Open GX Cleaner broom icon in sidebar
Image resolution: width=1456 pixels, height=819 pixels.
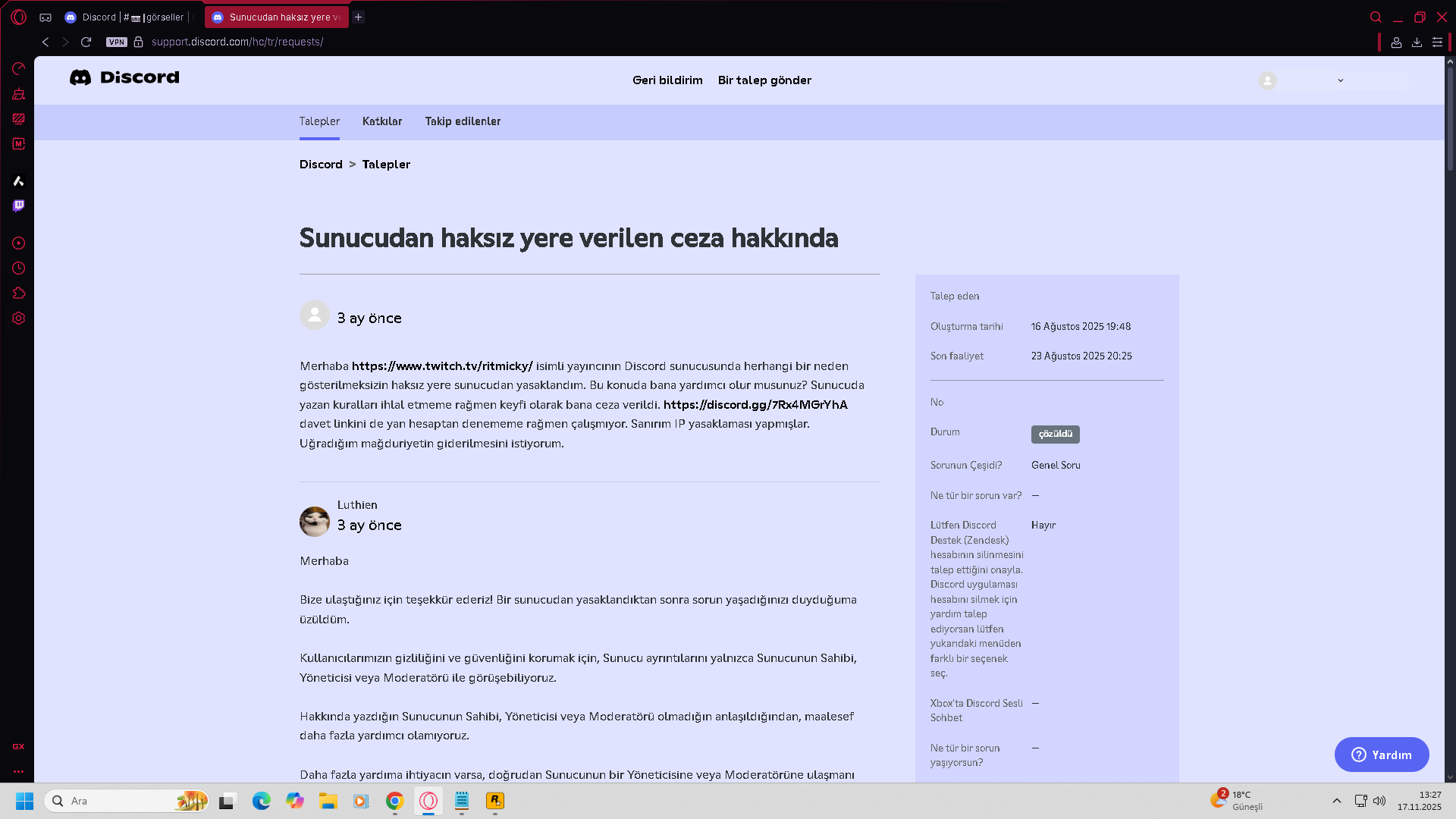click(x=19, y=94)
